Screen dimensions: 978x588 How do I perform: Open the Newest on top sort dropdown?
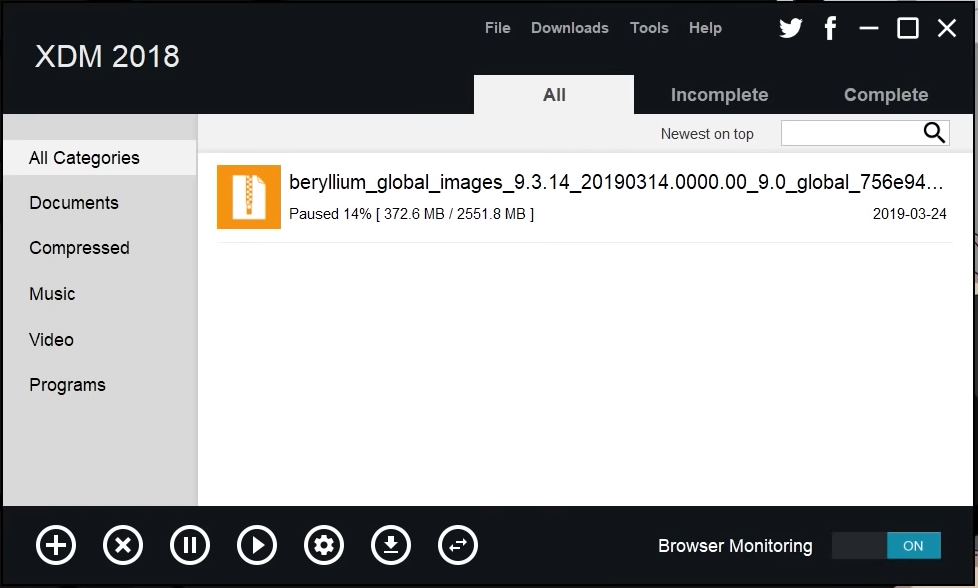click(707, 134)
